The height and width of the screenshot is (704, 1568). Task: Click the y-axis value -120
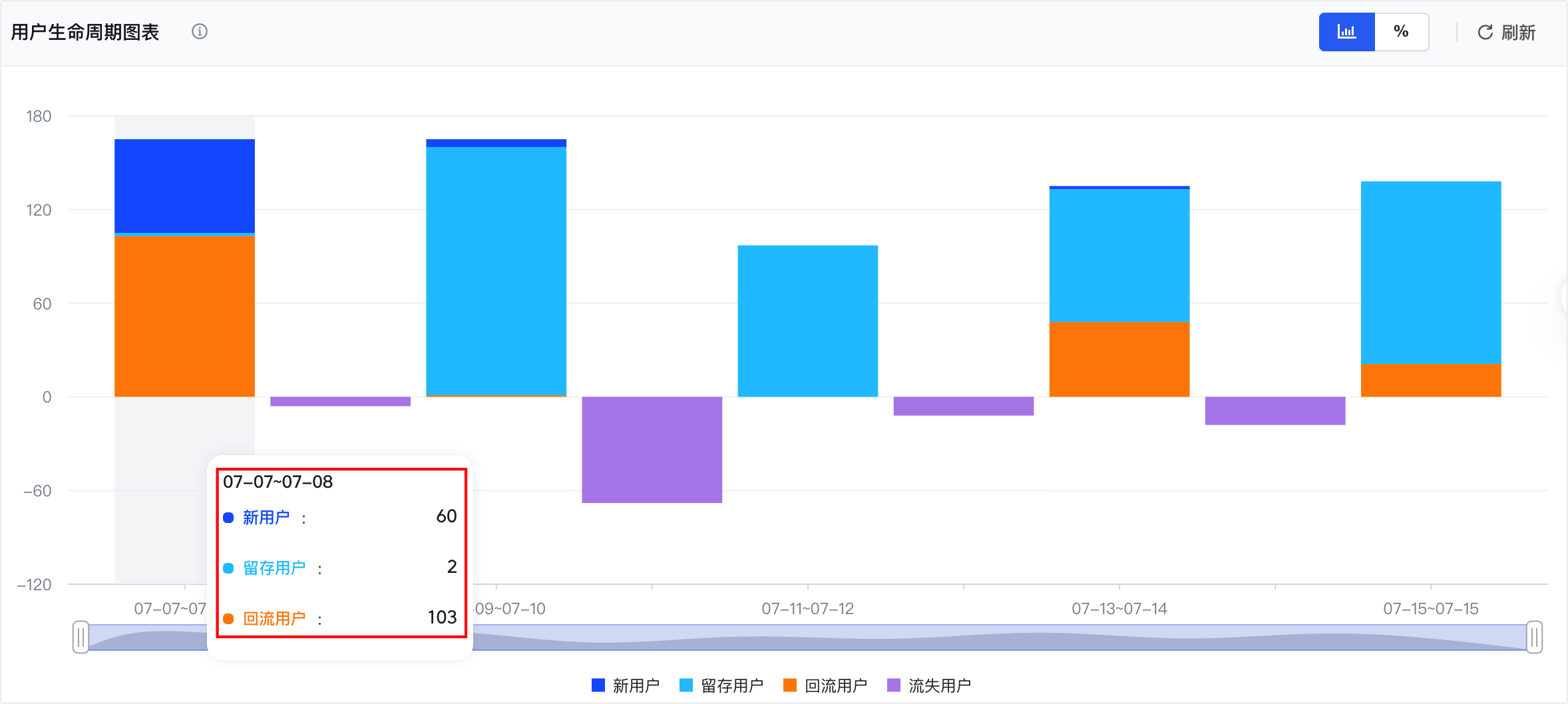(x=35, y=585)
